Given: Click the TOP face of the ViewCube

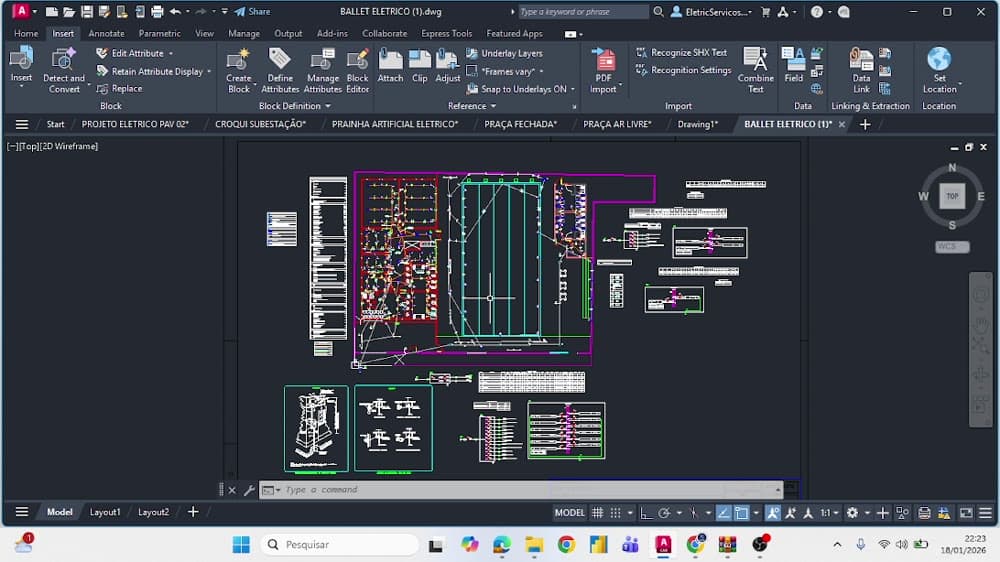Looking at the screenshot, I should [952, 196].
